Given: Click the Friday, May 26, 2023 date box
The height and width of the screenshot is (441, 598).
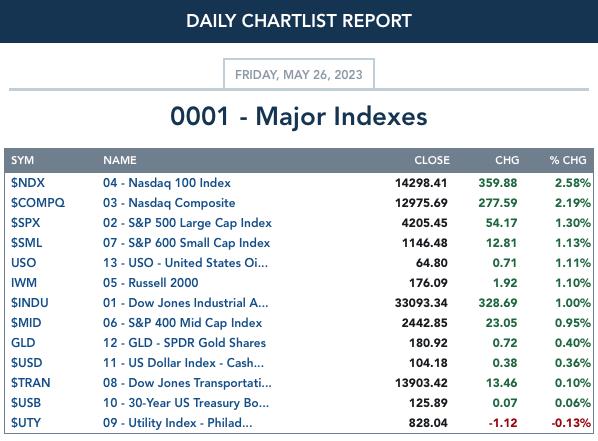Looking at the screenshot, I should click(299, 74).
